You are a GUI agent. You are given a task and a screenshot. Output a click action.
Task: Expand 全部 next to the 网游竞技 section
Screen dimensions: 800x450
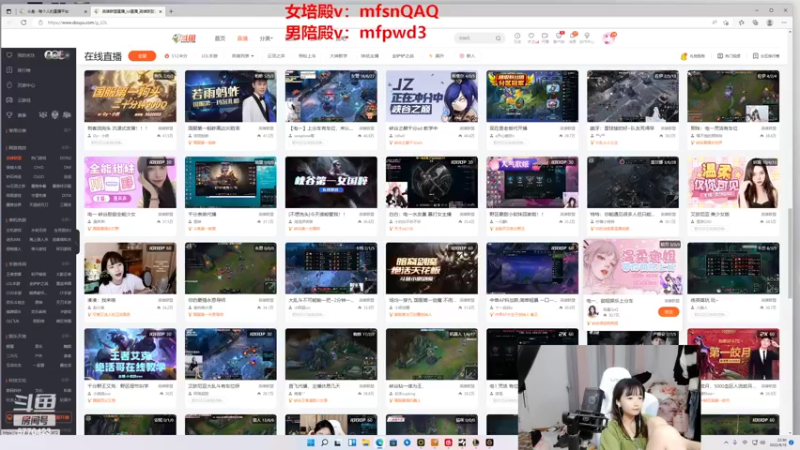tap(66, 147)
